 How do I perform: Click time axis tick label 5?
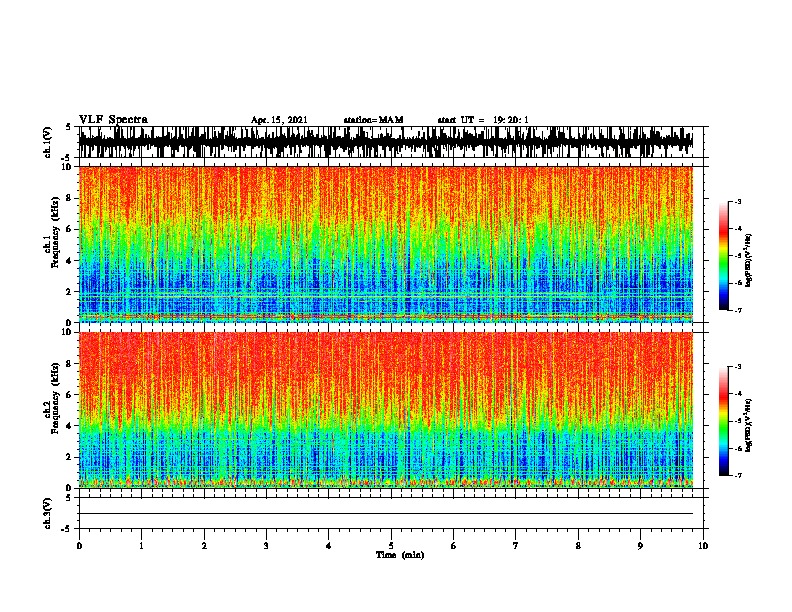pos(391,546)
